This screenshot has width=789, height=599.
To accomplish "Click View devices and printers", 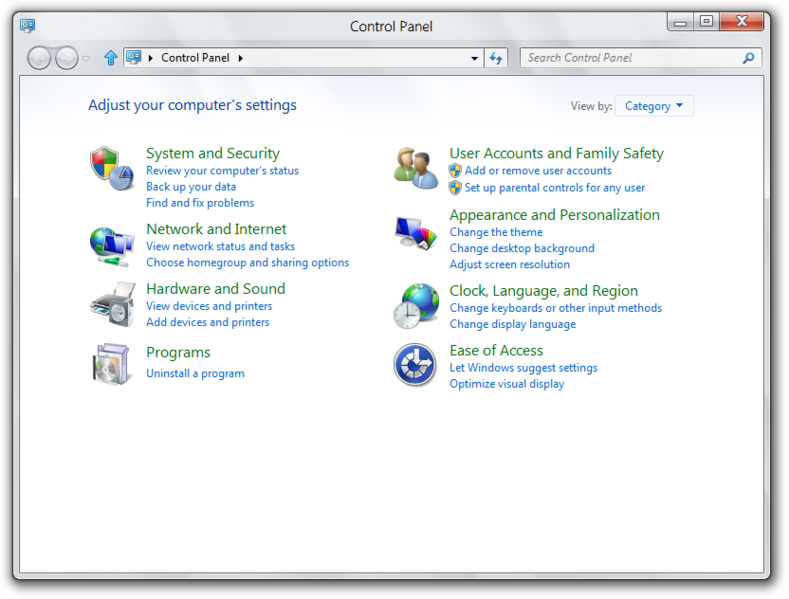I will point(209,306).
